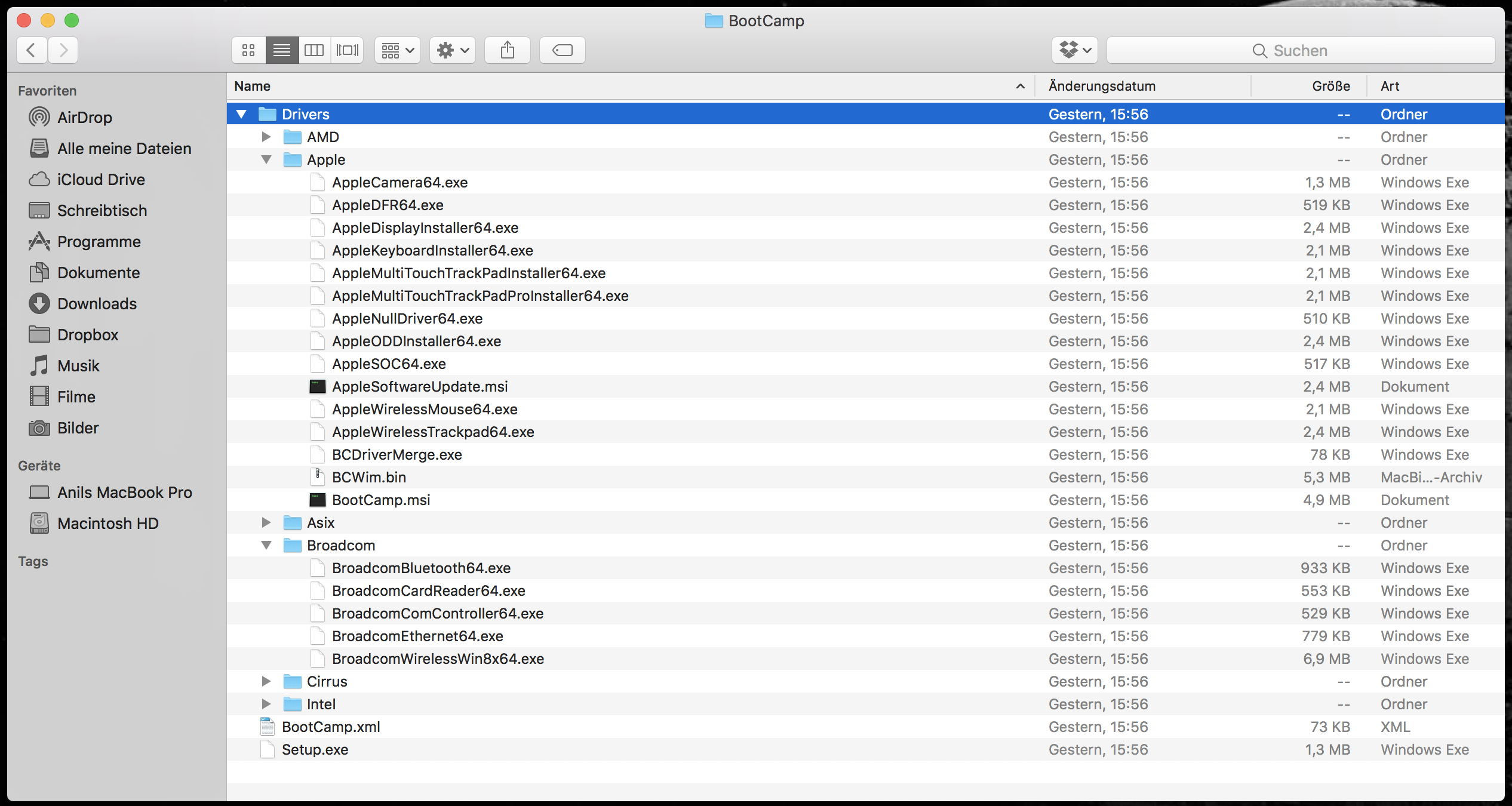Click the edit tags toolbar button
The height and width of the screenshot is (806, 1512).
pos(562,50)
